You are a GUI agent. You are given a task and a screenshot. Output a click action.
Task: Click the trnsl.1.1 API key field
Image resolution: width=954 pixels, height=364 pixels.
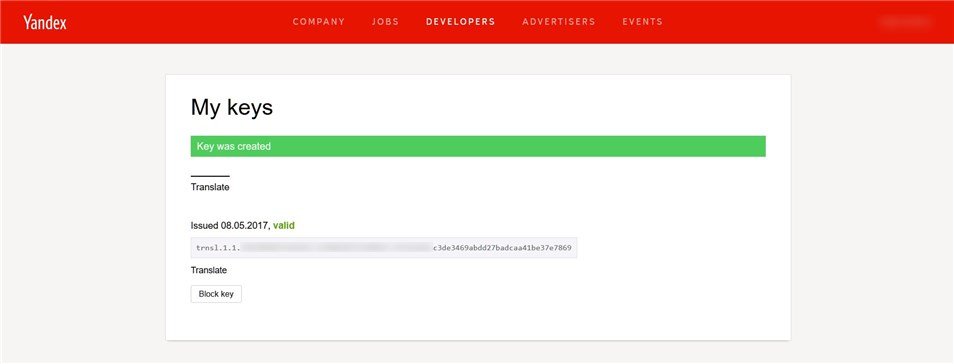point(384,248)
